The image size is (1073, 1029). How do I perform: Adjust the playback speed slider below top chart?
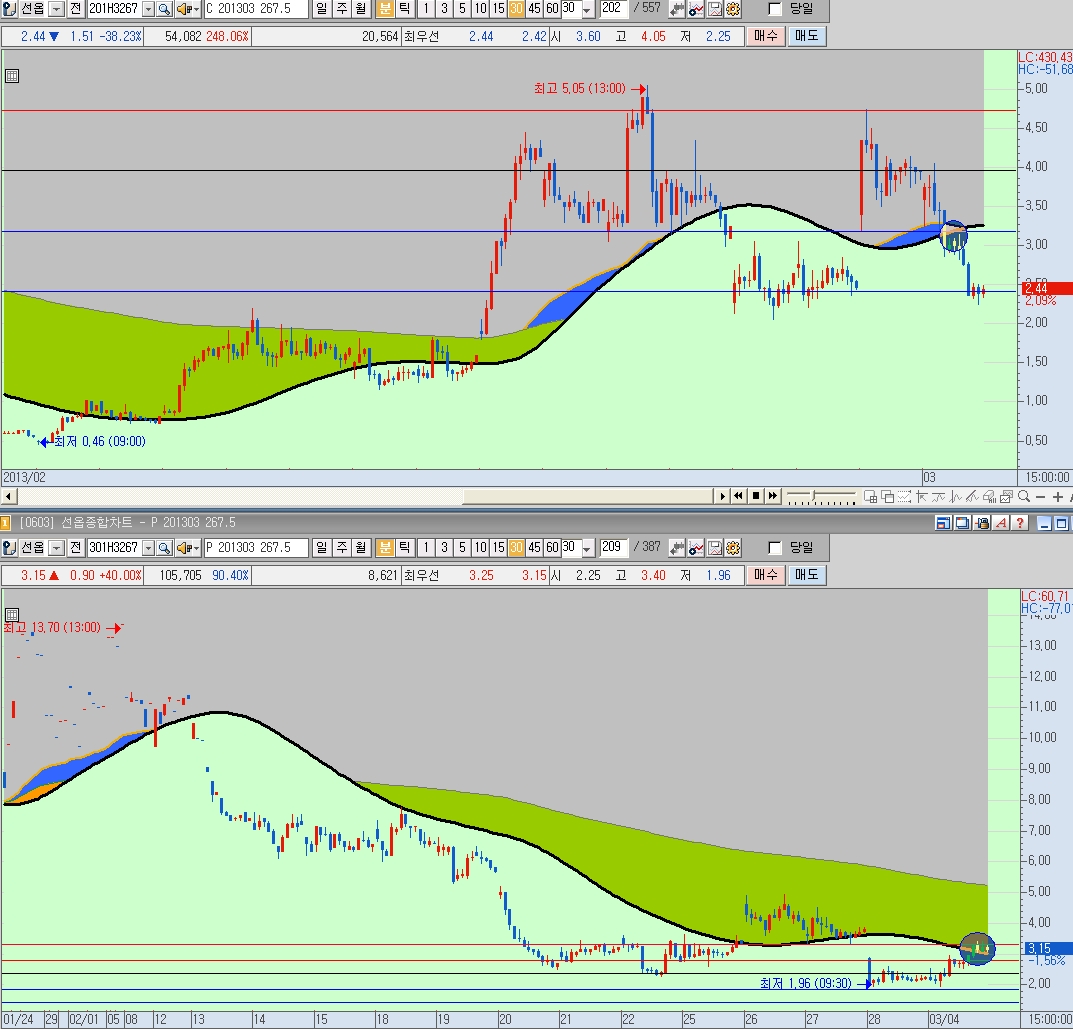click(814, 496)
